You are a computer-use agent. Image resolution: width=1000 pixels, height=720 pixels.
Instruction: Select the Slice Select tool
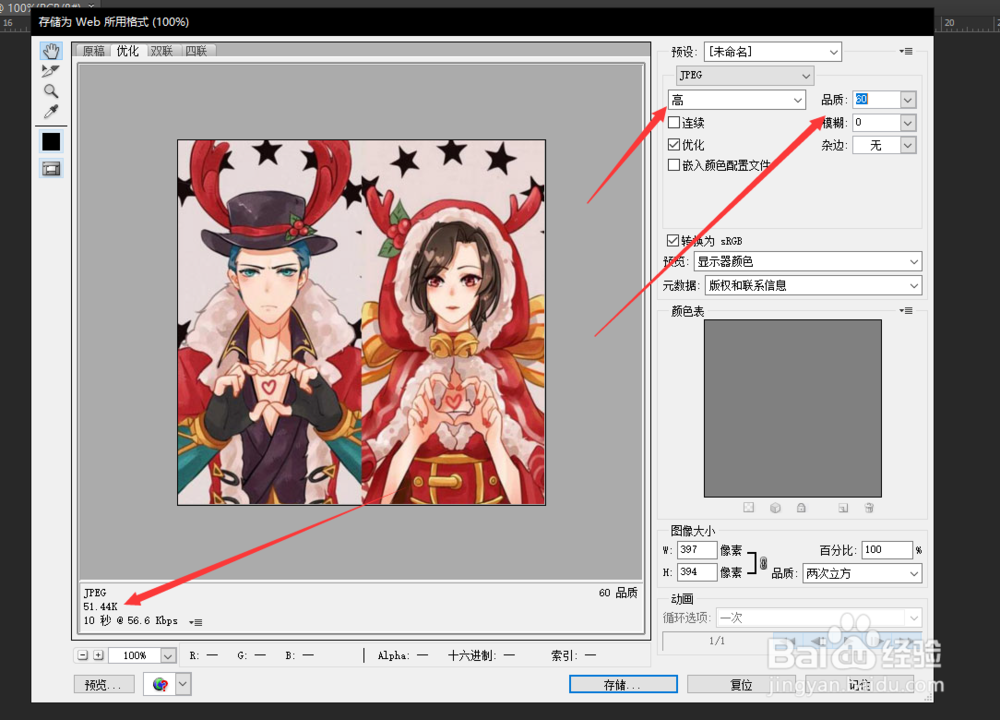(x=51, y=71)
